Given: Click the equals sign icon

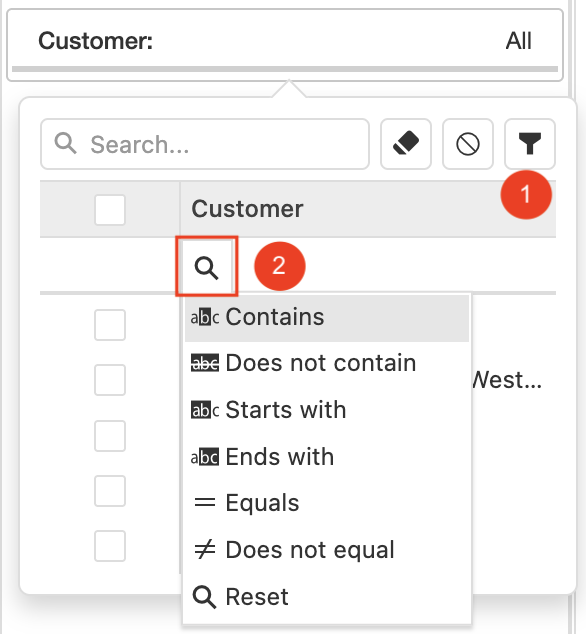Looking at the screenshot, I should tap(205, 503).
